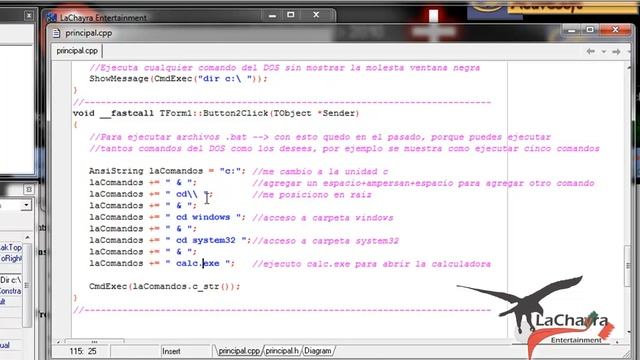Screen dimensions: 640x360
Task: Click the '//acceso a carpeta windows' comment
Action: pyautogui.click(x=322, y=218)
